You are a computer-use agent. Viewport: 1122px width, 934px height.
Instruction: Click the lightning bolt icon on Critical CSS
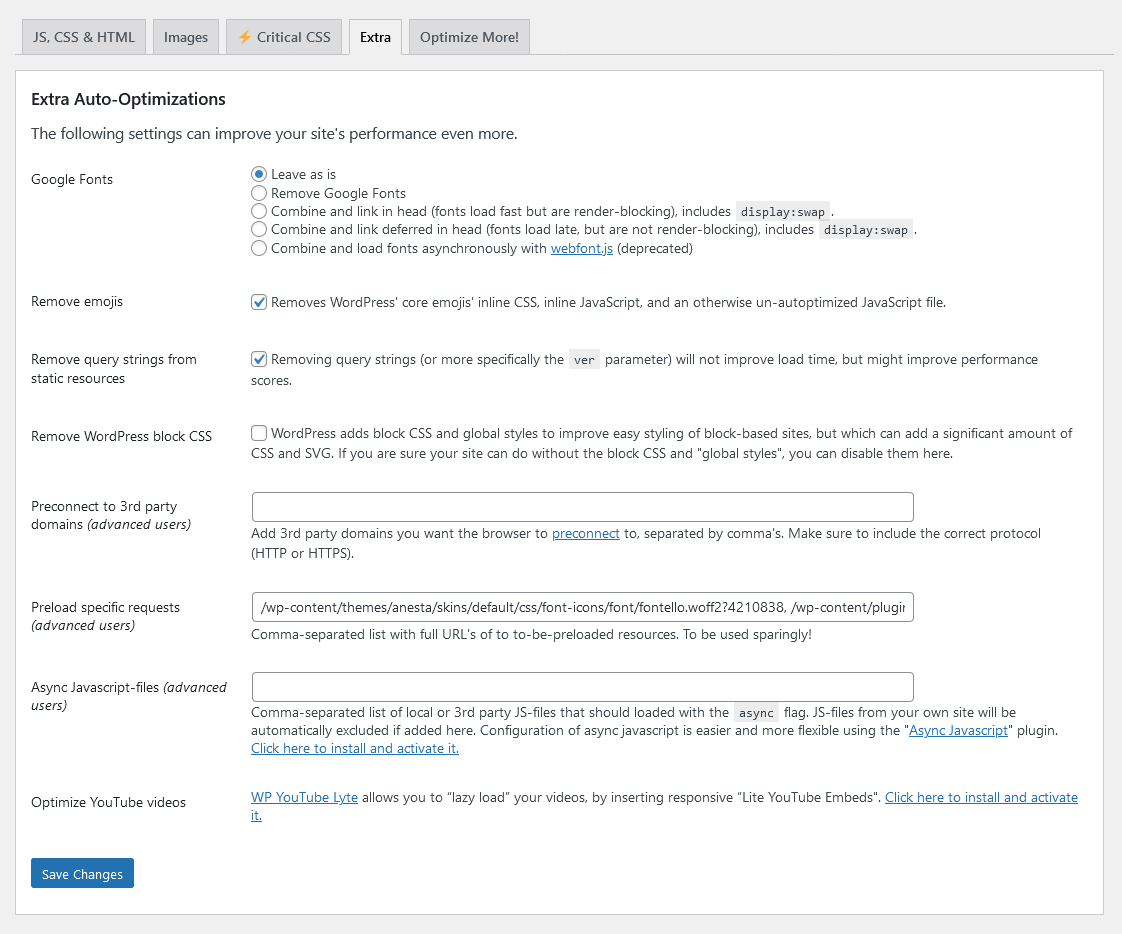coord(245,37)
